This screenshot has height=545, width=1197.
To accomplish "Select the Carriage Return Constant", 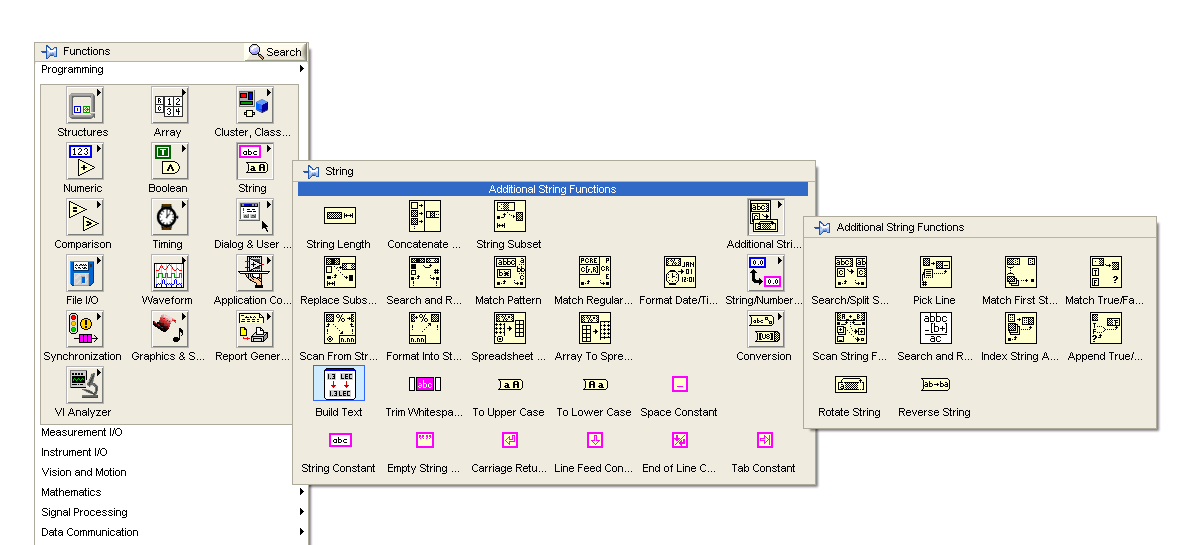I will (510, 440).
